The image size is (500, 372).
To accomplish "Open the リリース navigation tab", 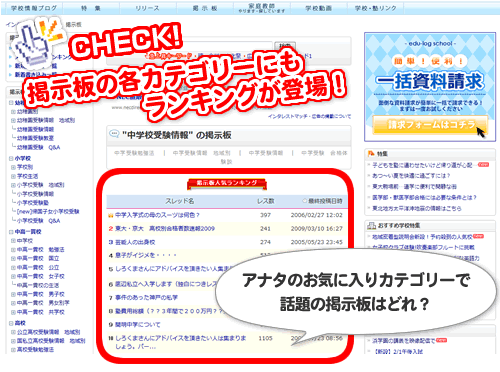I will coord(147,8).
